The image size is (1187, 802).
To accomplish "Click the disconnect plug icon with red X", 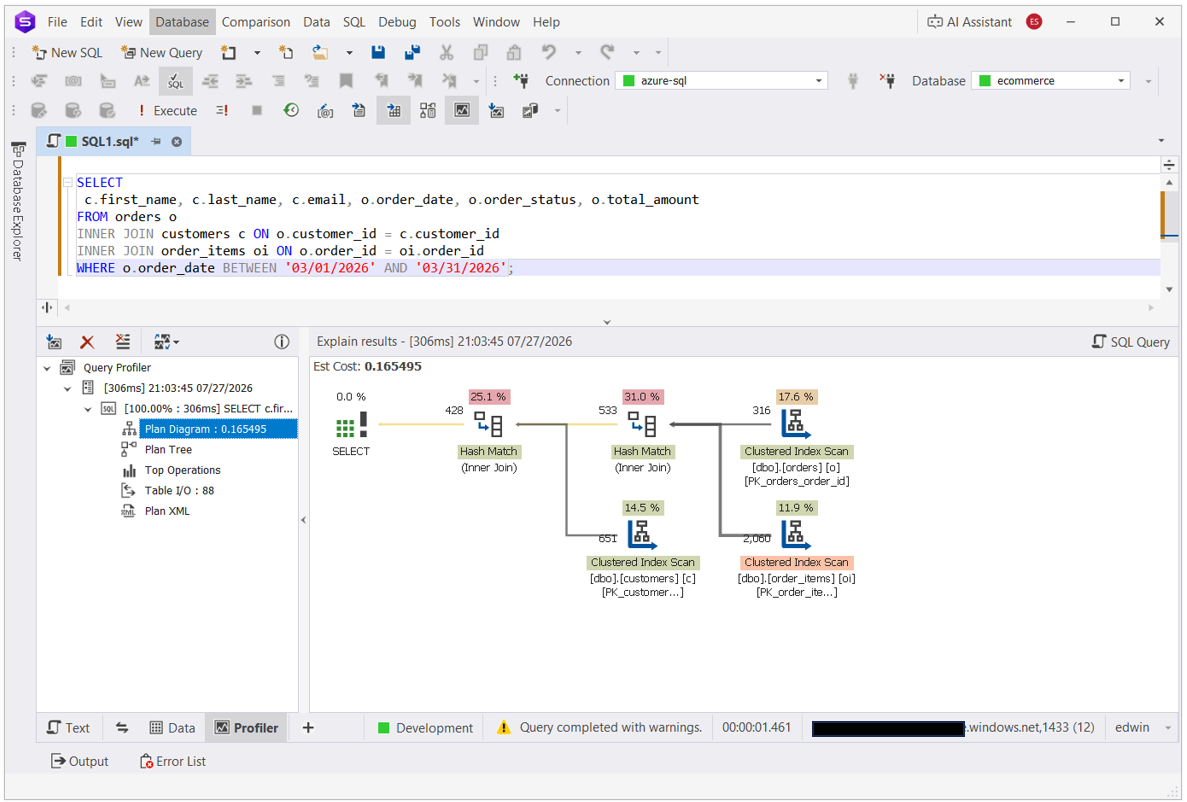I will [887, 81].
